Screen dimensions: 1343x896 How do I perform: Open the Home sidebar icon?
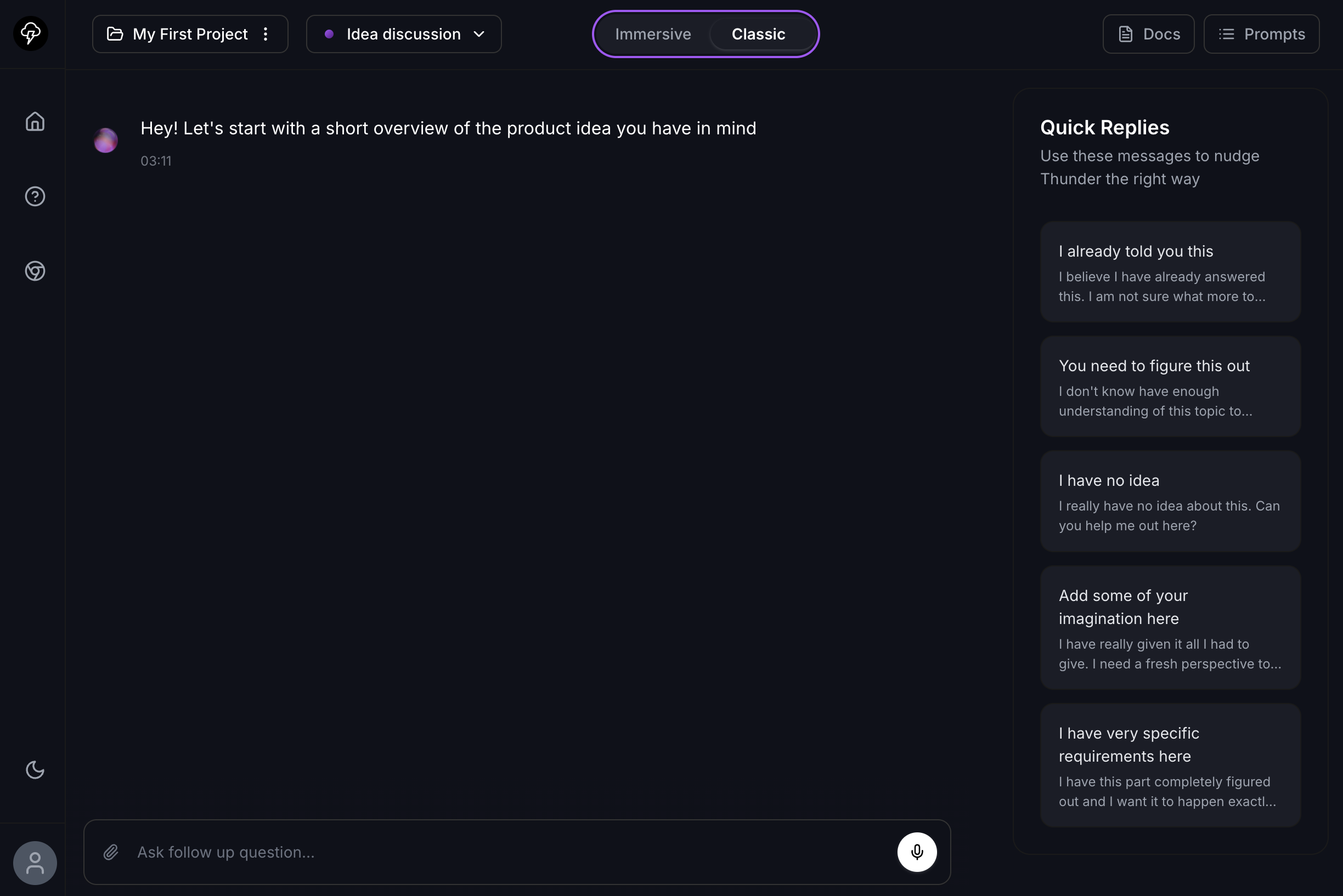(x=35, y=122)
